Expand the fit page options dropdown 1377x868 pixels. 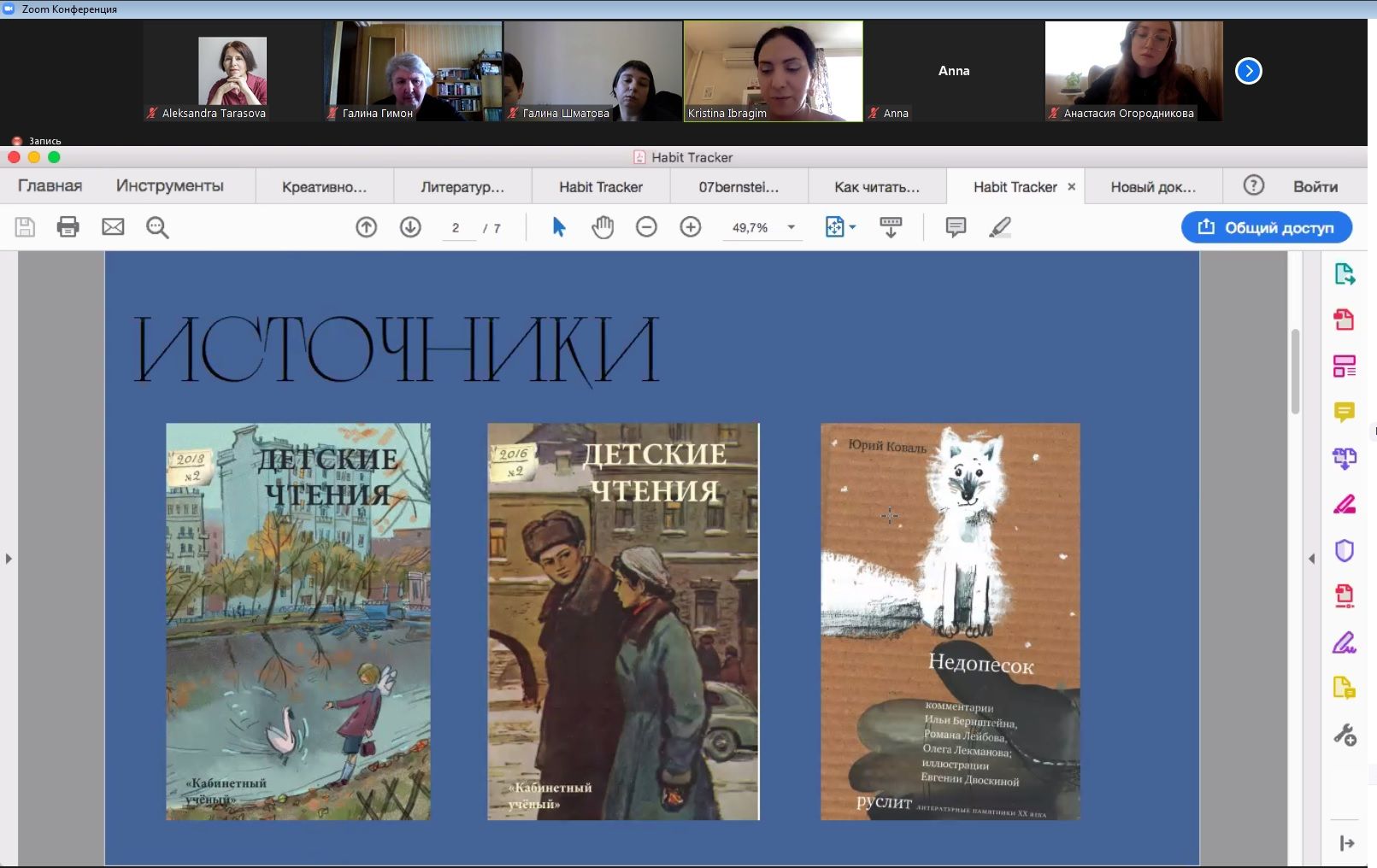852,227
